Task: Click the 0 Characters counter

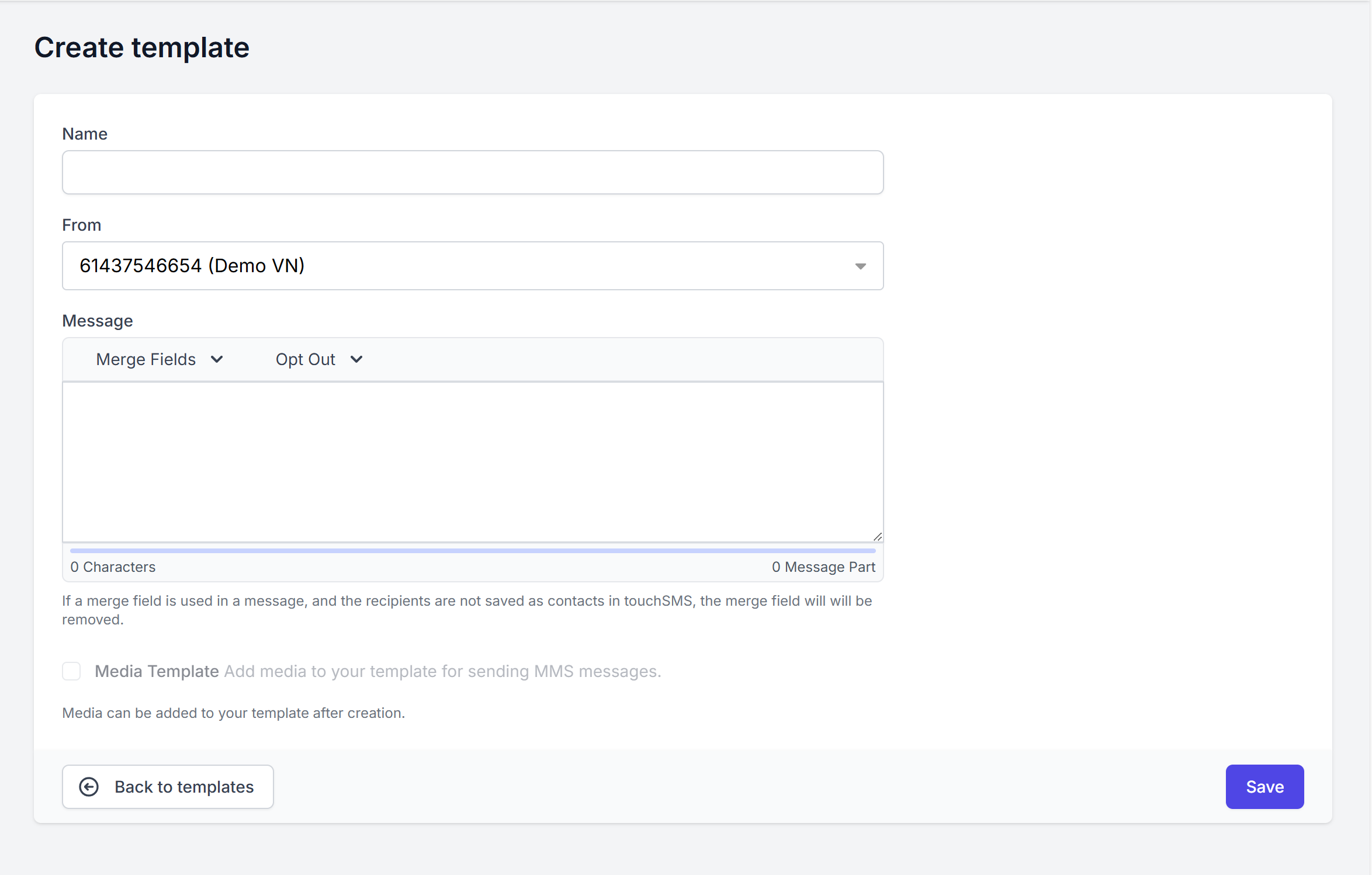Action: tap(113, 567)
